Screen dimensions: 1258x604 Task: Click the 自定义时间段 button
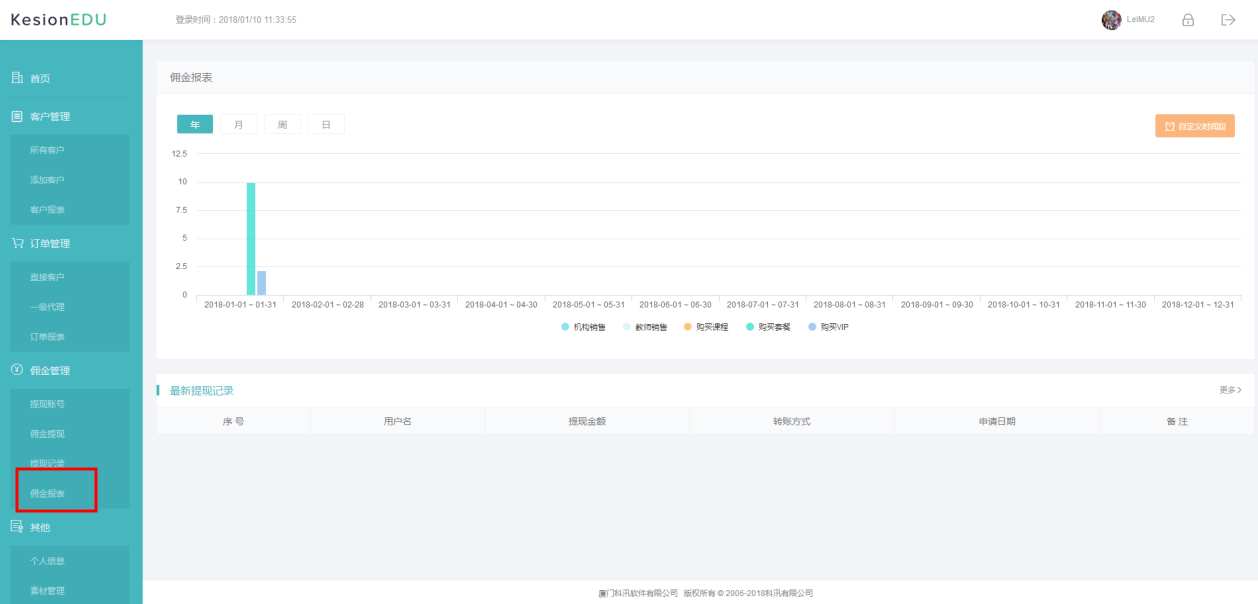[x=1195, y=126]
